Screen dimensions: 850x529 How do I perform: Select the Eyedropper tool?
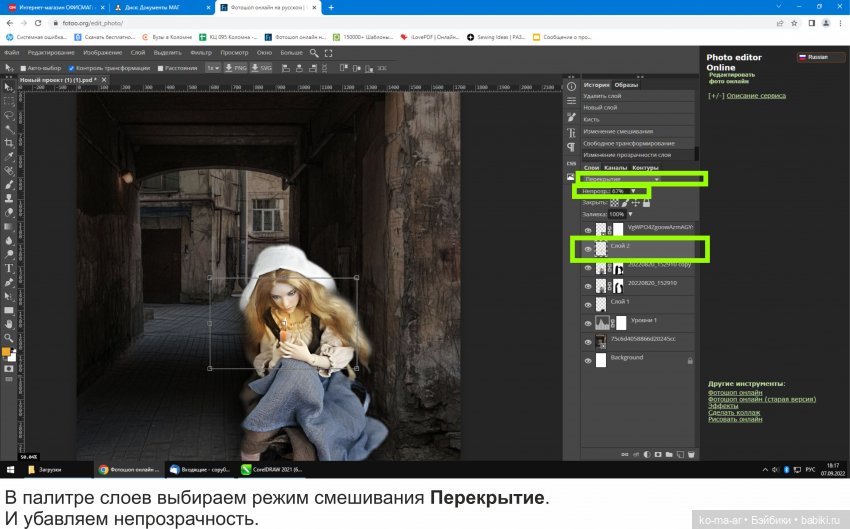(x=9, y=157)
